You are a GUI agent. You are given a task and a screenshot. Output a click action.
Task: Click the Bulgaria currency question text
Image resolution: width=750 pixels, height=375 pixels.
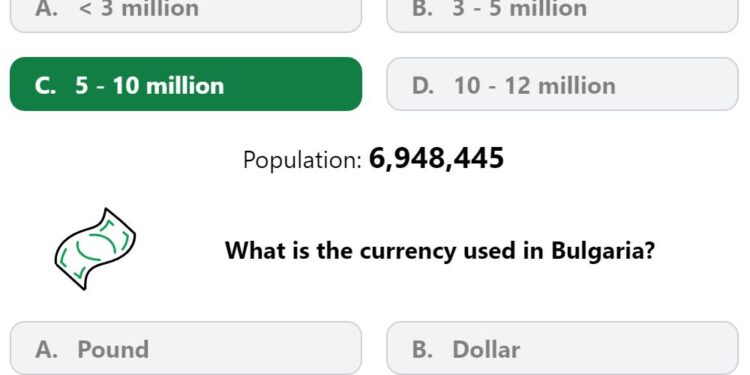point(440,251)
